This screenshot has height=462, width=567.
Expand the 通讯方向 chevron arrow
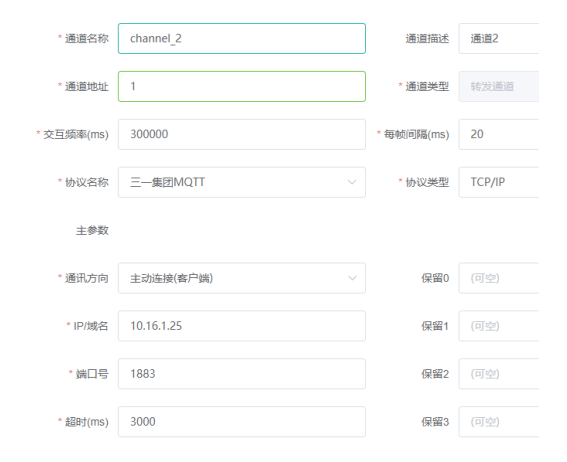pos(352,278)
